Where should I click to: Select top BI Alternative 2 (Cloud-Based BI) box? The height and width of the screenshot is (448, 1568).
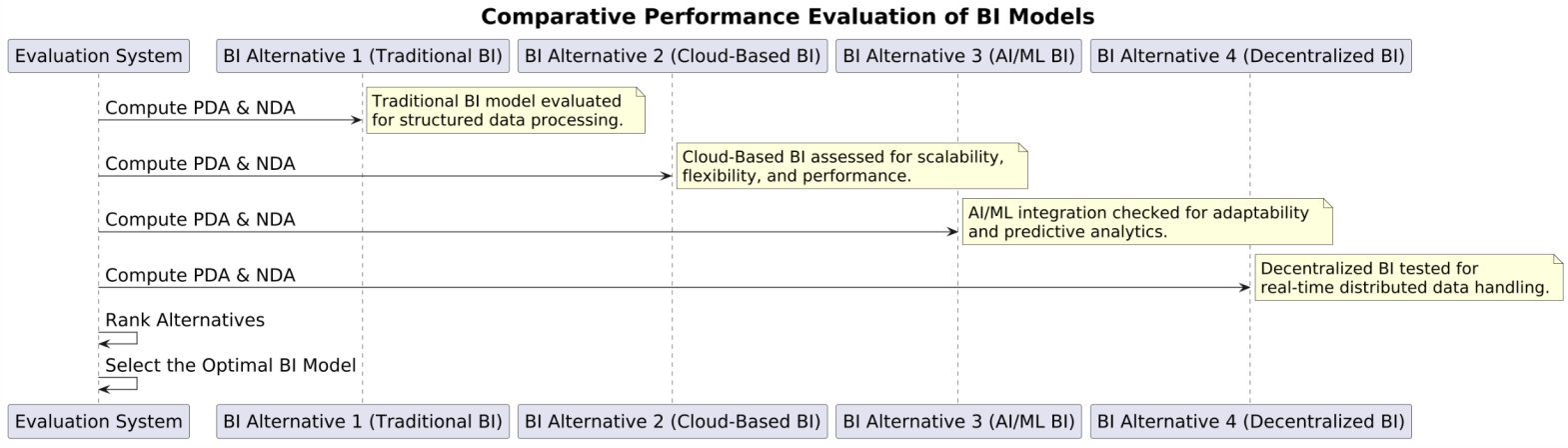[x=672, y=56]
